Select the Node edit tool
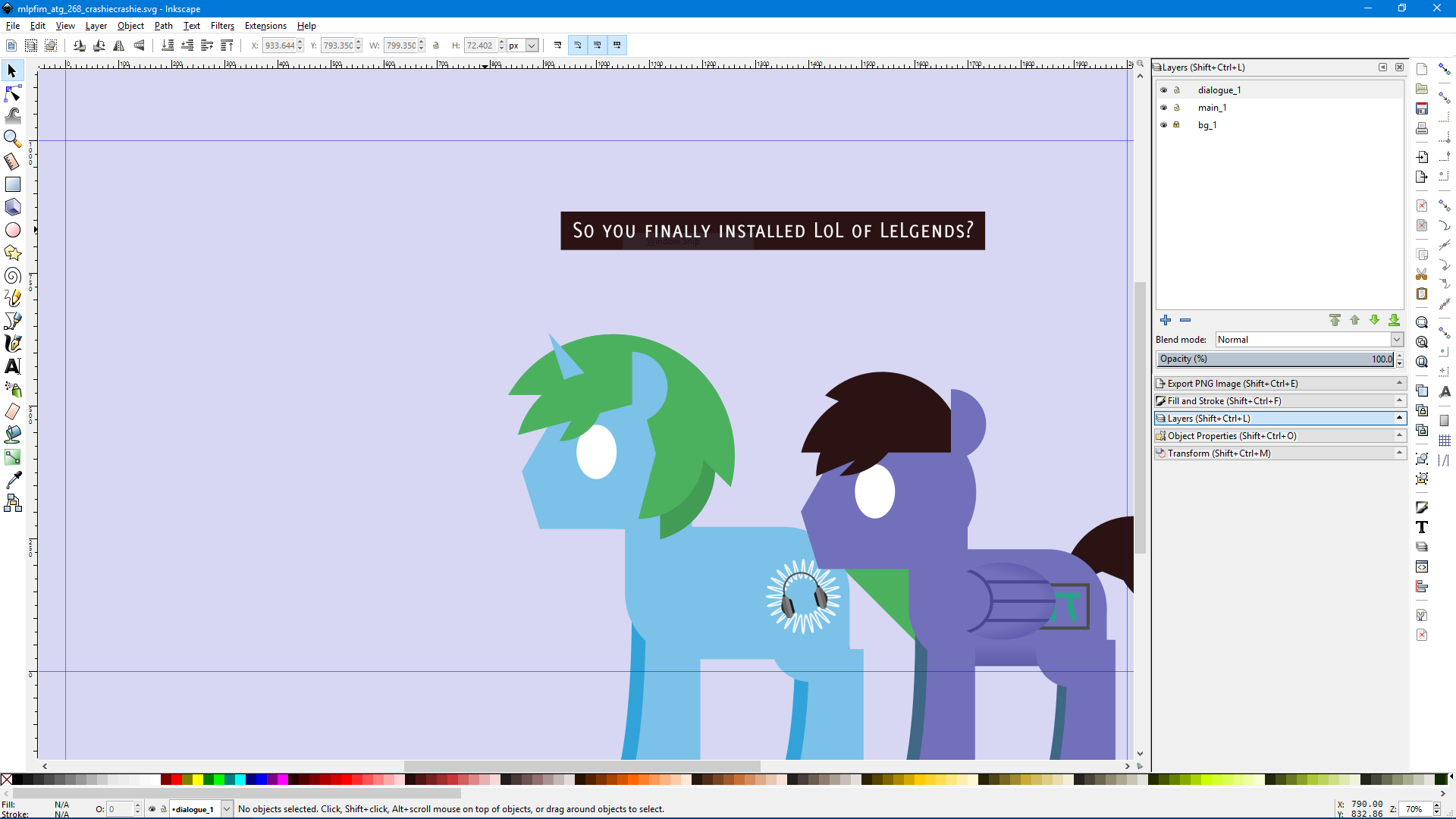This screenshot has width=1456, height=819. pos(13,93)
